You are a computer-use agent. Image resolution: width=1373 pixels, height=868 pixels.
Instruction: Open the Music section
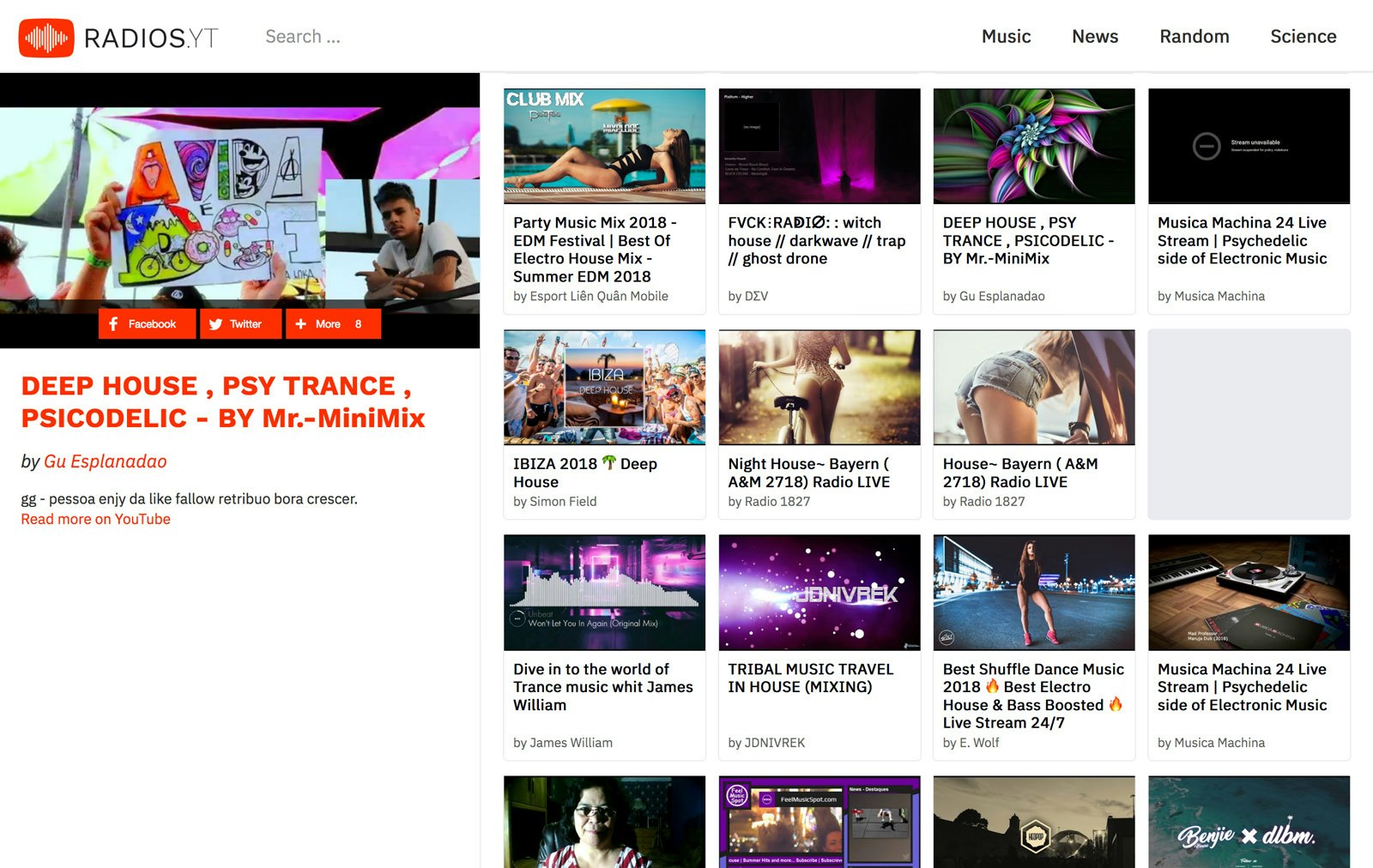pyautogui.click(x=1006, y=36)
